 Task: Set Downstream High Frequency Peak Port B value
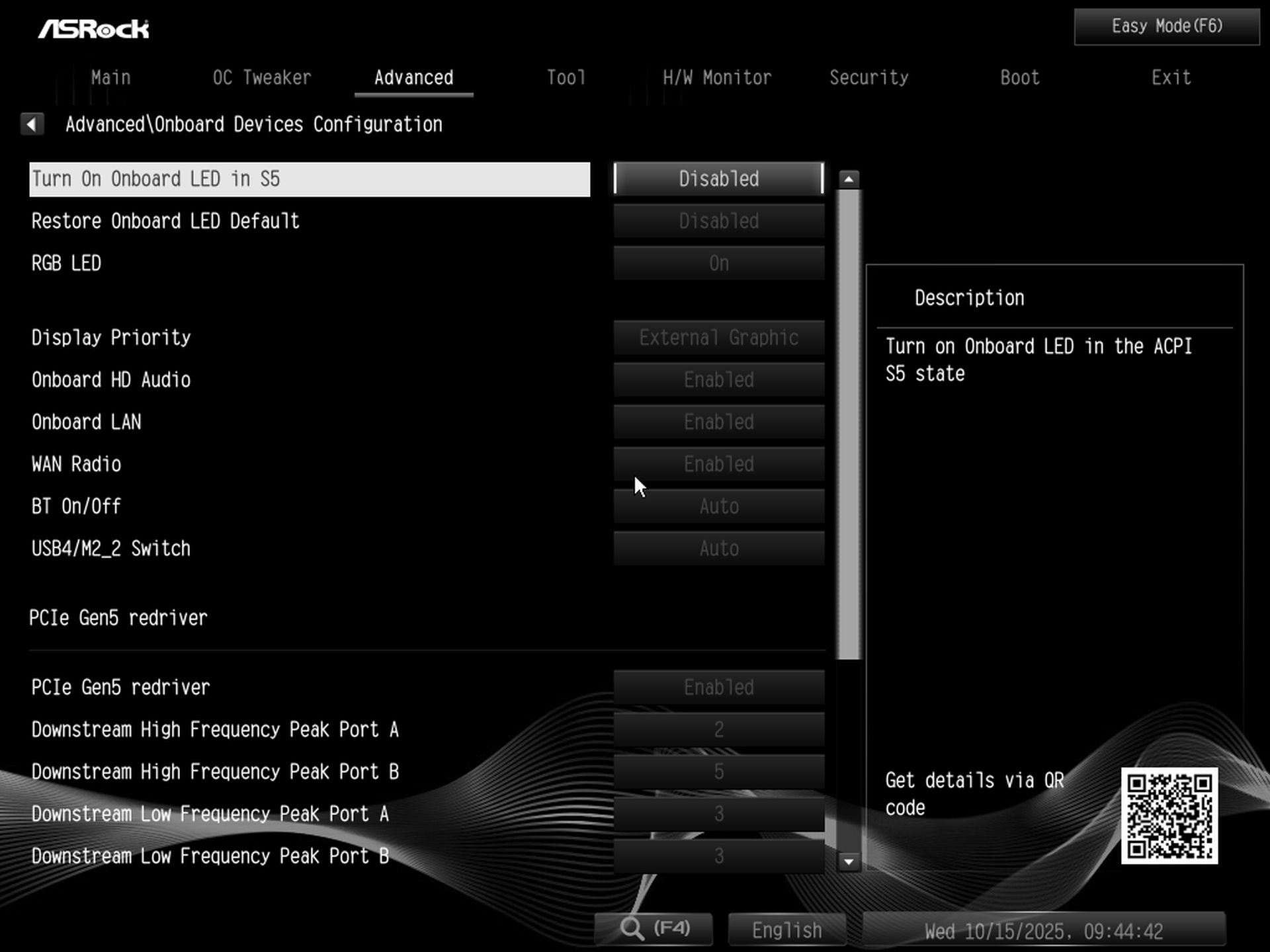(718, 772)
